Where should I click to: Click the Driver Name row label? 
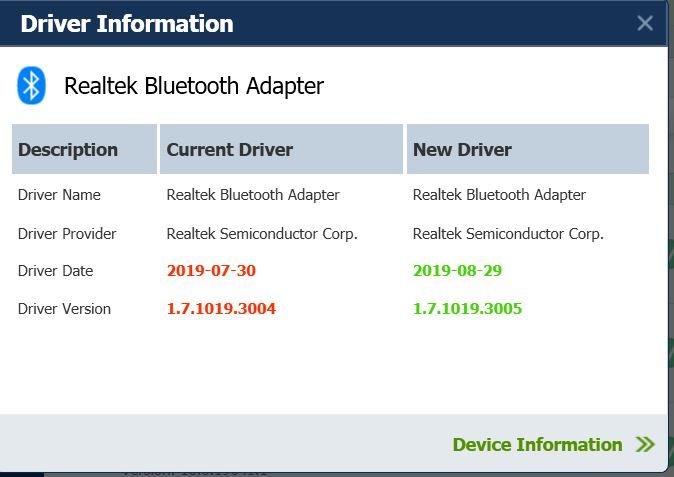[59, 195]
